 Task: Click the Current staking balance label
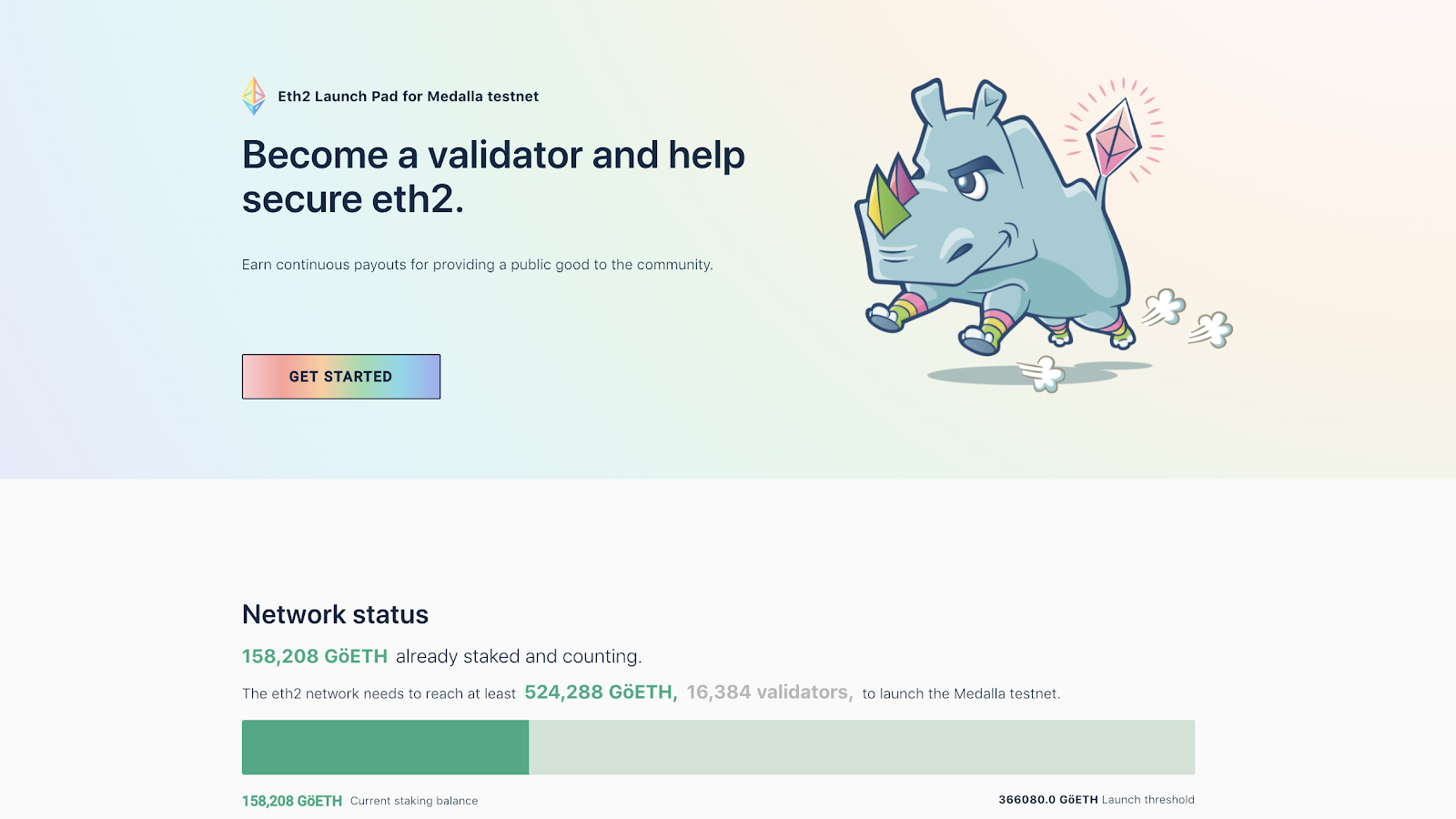414,801
